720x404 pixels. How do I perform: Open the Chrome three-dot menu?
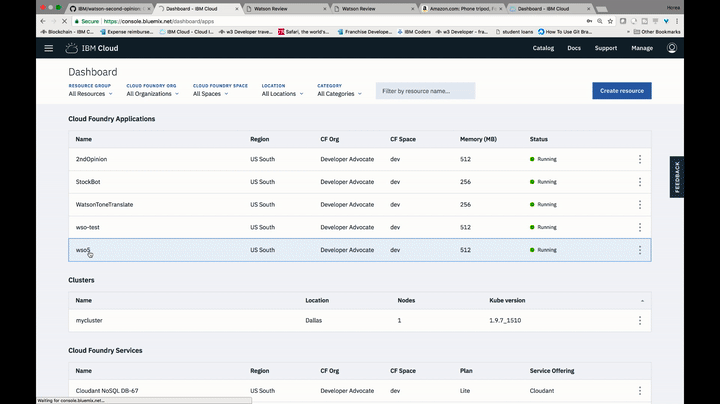click(677, 21)
